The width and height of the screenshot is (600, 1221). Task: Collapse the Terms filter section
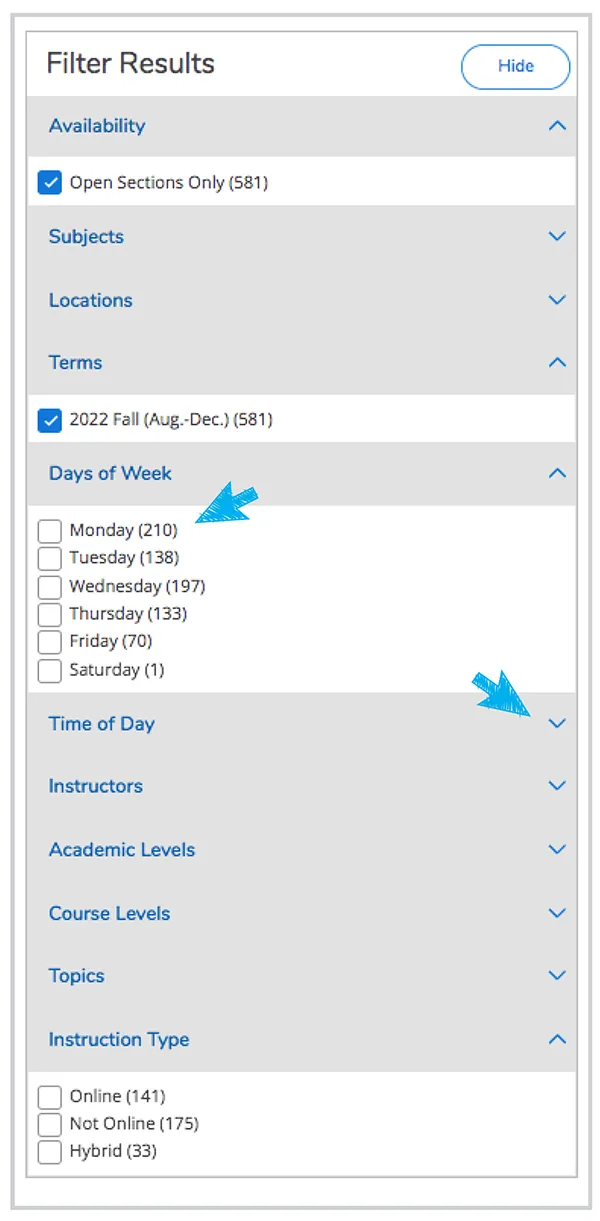557,362
